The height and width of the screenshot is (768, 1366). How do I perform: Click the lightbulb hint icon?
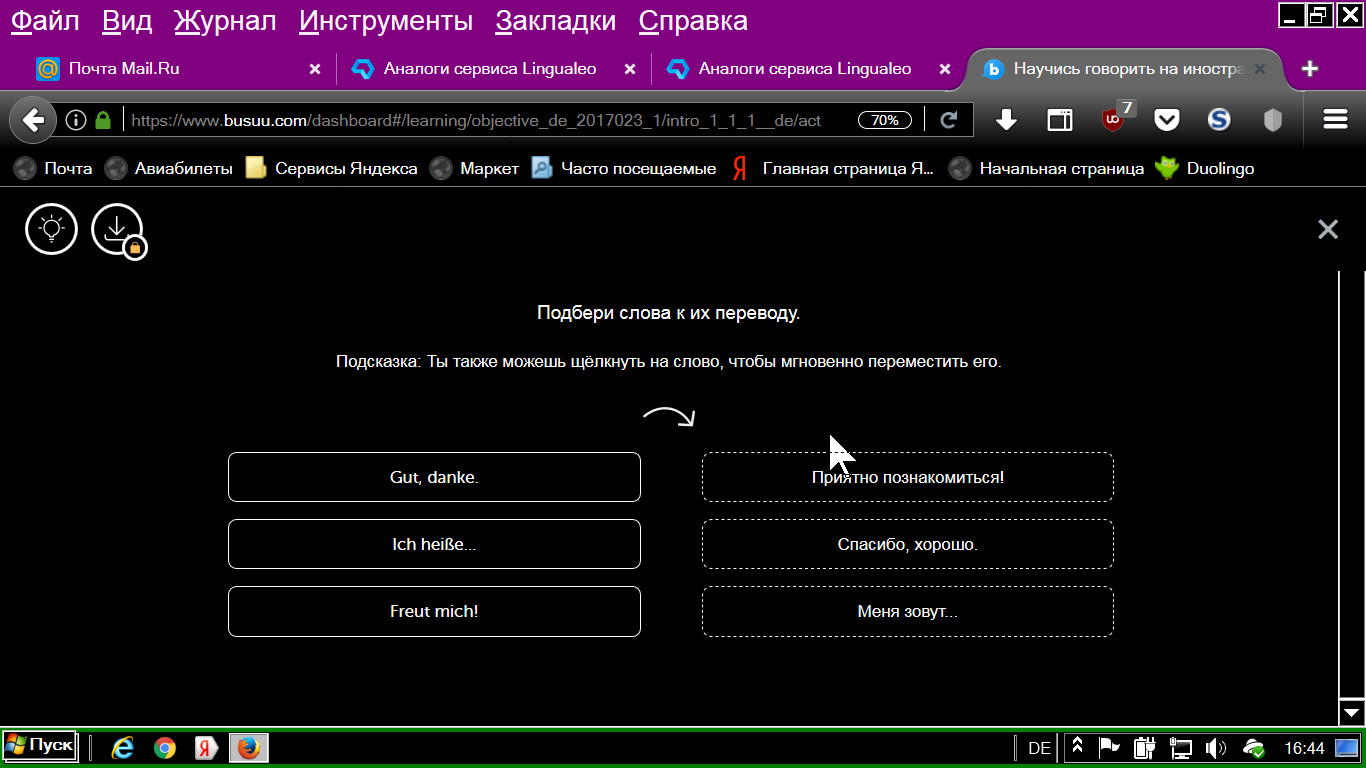pos(51,229)
